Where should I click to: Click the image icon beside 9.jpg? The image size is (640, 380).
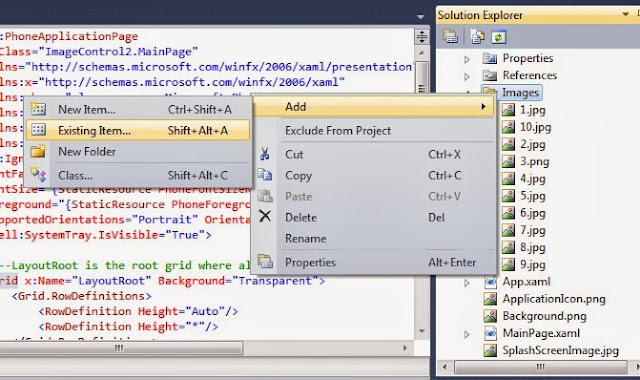pyautogui.click(x=508, y=264)
